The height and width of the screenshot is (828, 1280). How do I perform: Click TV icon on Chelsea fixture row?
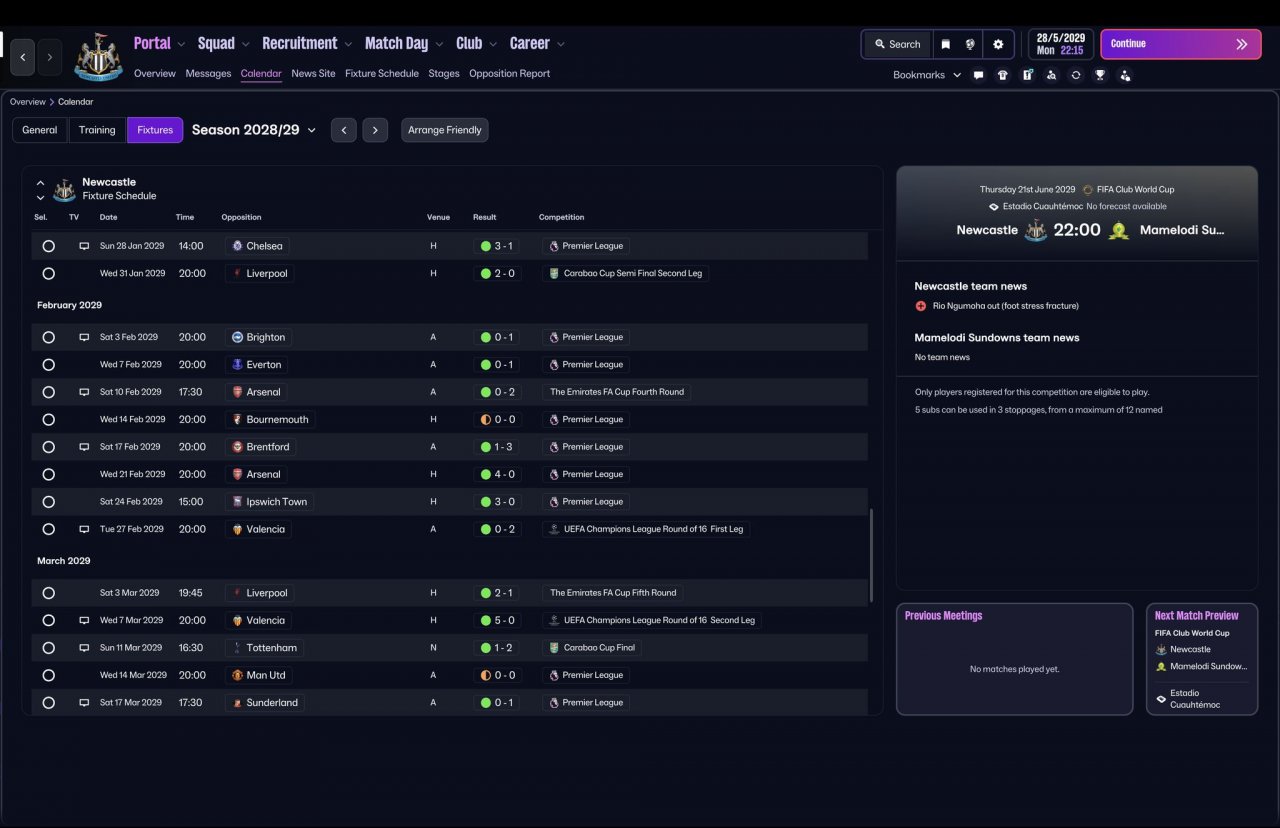(84, 246)
